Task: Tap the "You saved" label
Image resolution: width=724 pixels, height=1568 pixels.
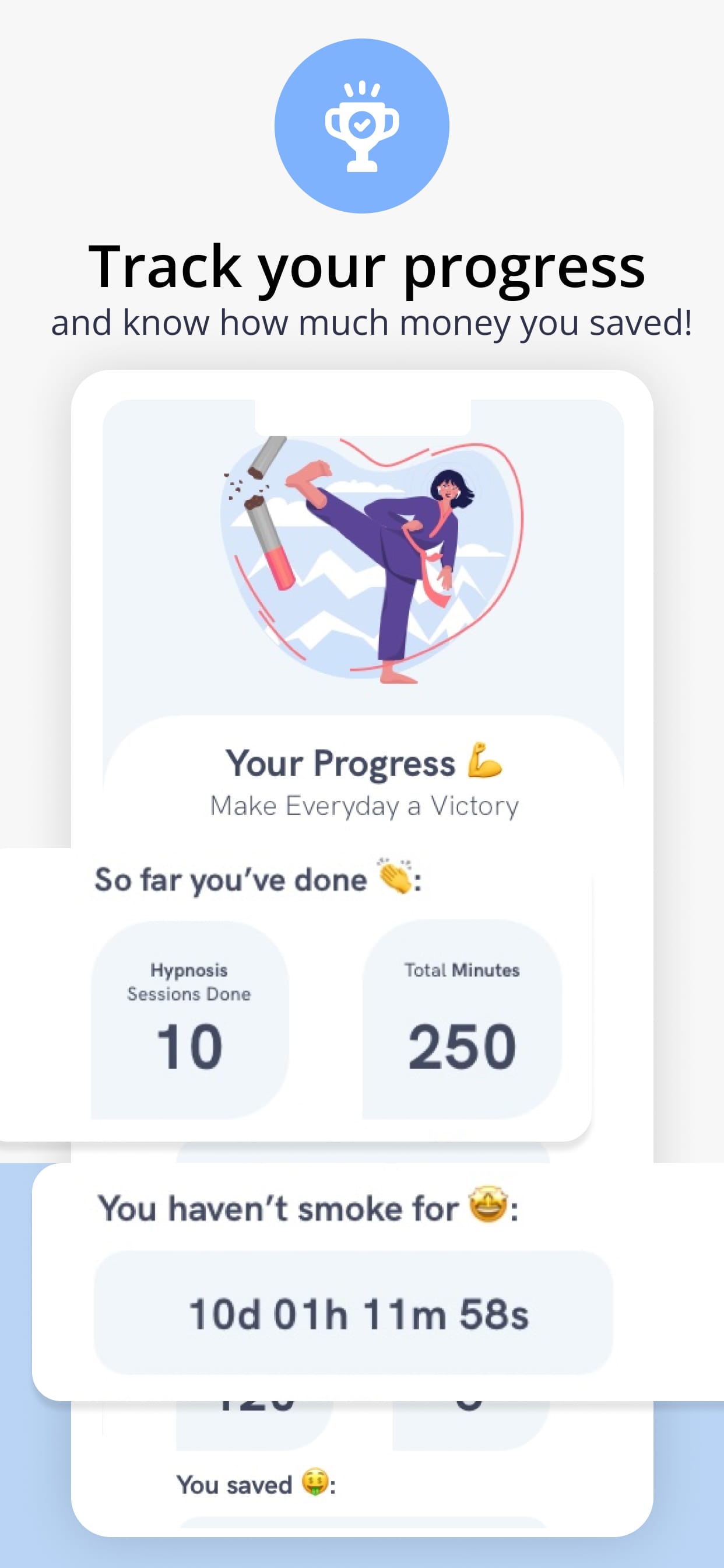Action: [x=234, y=1485]
